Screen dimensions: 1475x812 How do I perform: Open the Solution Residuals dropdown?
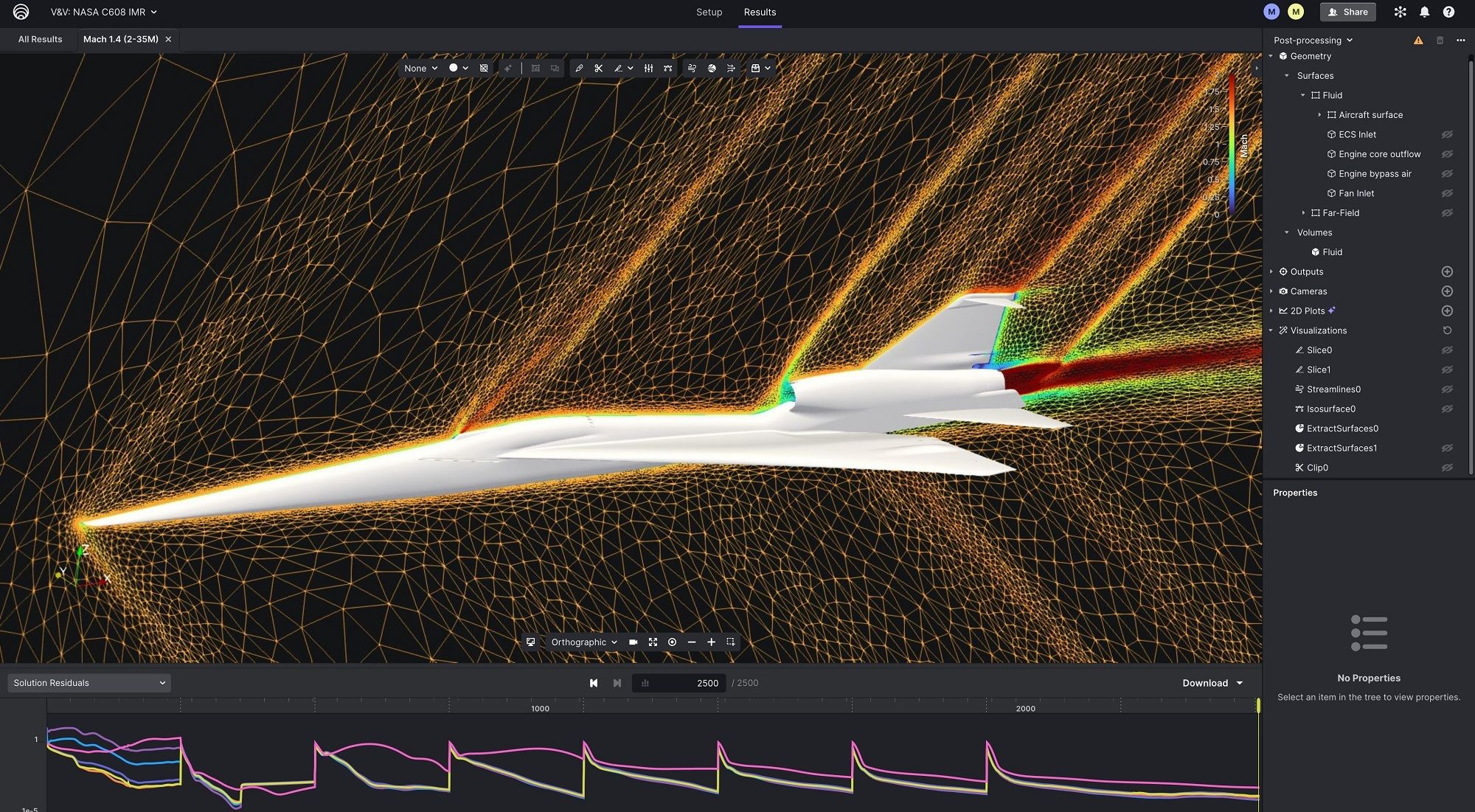(88, 683)
